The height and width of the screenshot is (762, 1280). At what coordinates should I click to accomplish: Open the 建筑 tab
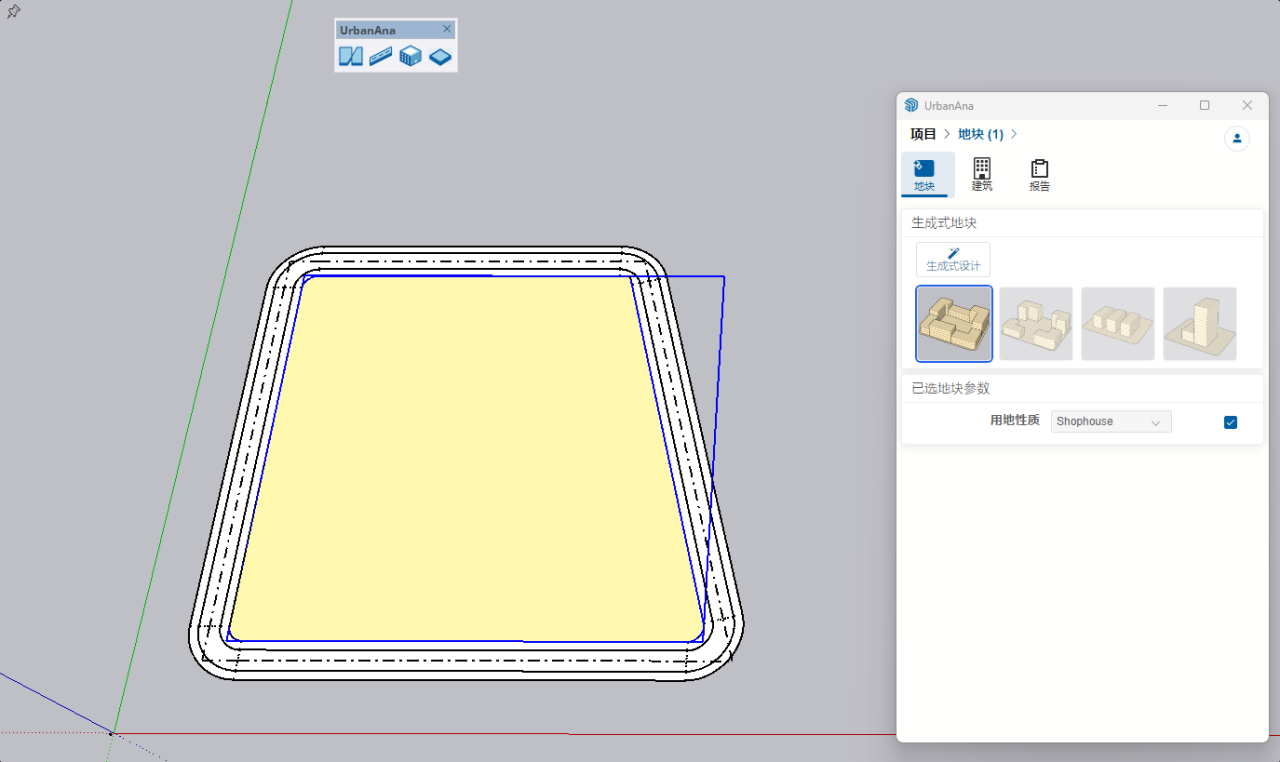pyautogui.click(x=982, y=174)
